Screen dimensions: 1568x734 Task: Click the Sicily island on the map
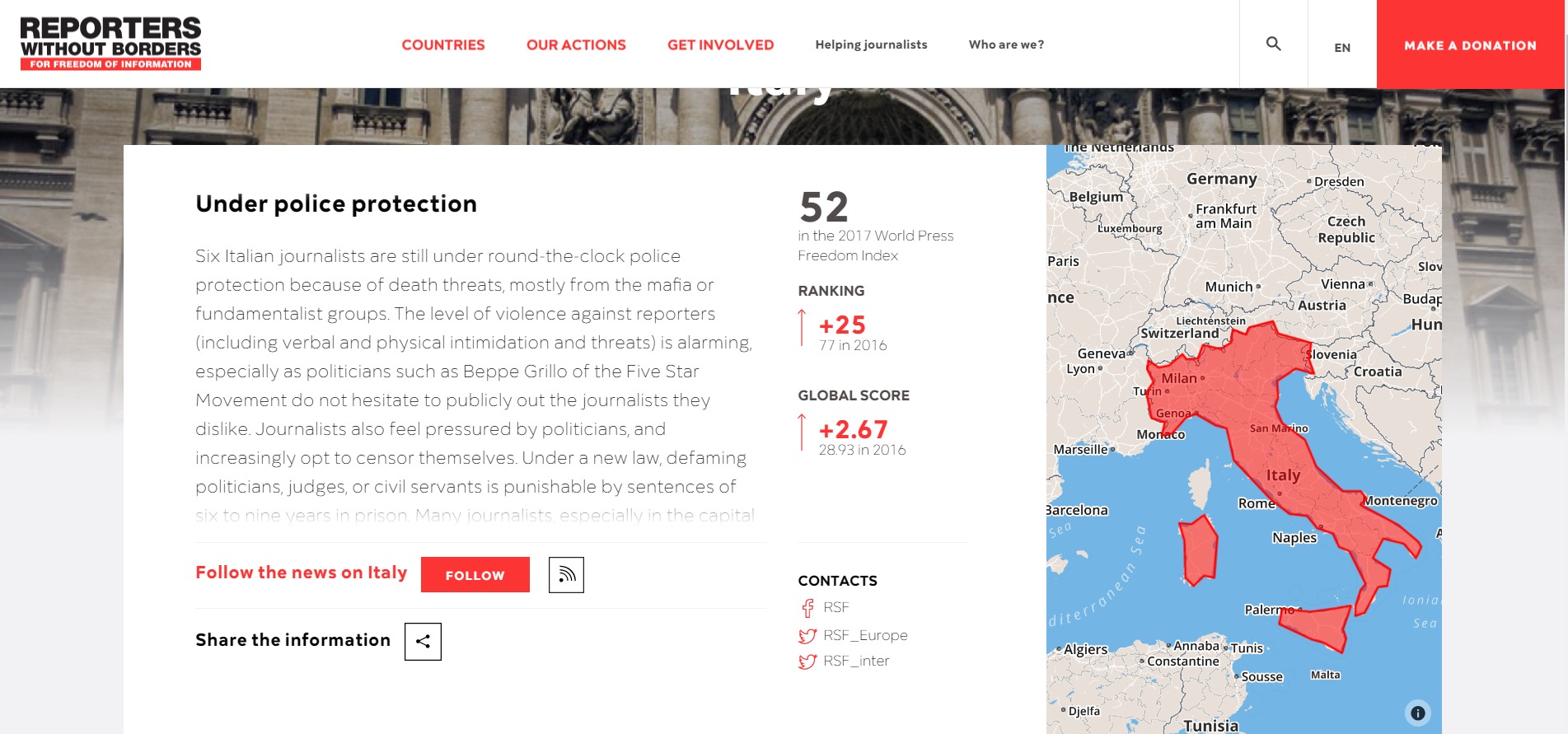click(x=1318, y=628)
